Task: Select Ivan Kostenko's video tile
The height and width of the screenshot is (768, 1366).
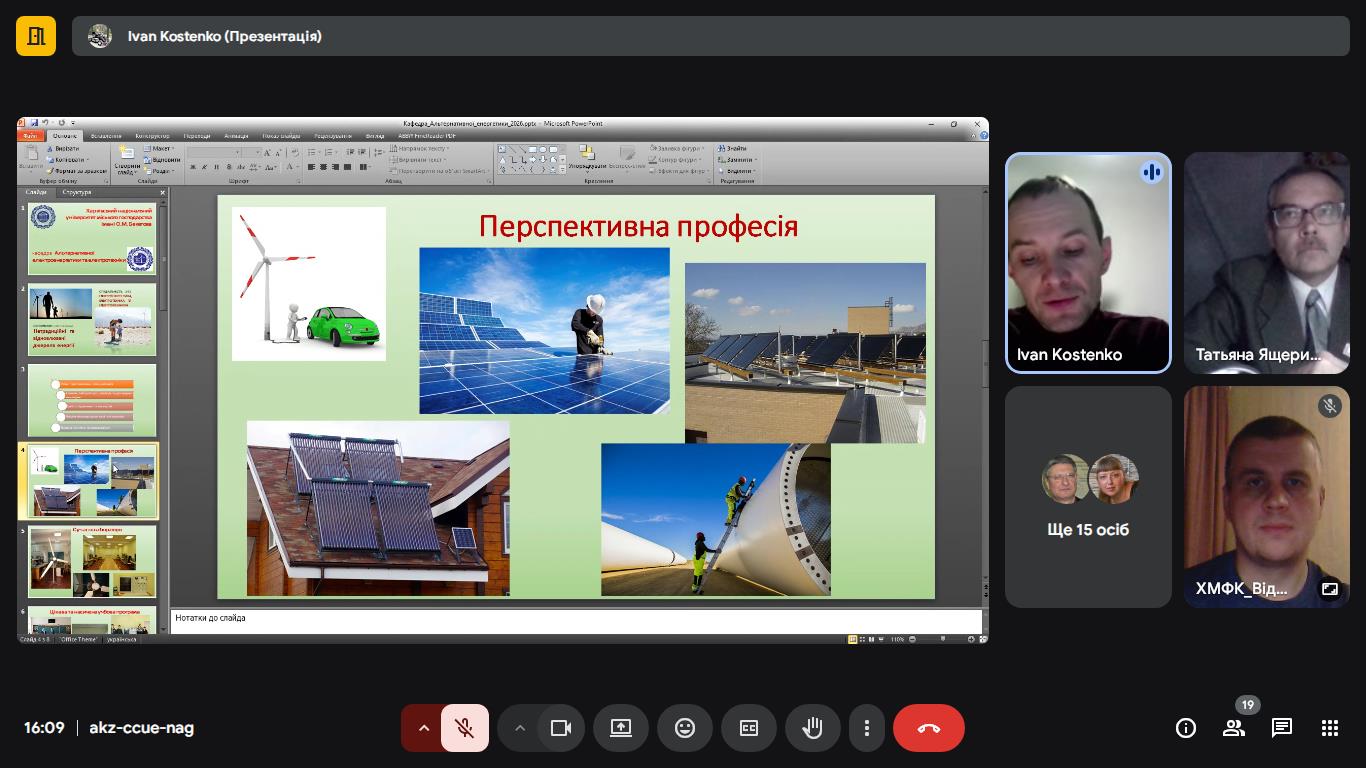Action: 1088,263
